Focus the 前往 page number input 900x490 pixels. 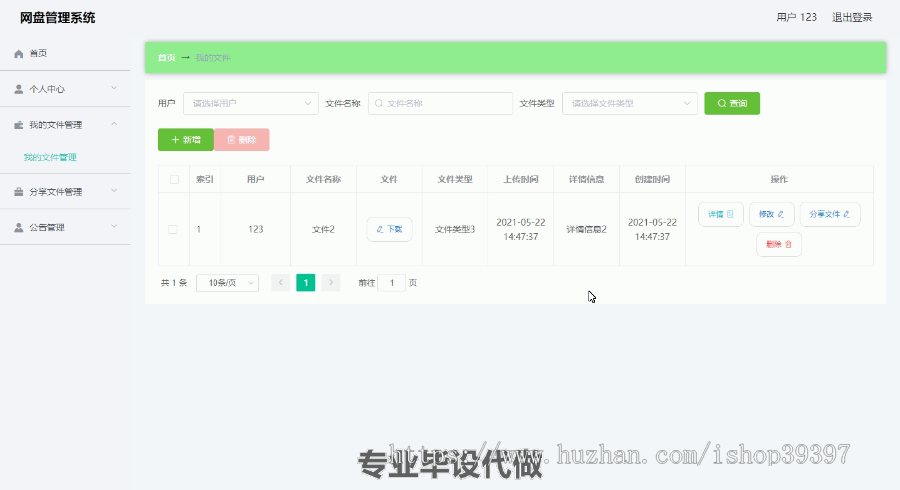[391, 283]
